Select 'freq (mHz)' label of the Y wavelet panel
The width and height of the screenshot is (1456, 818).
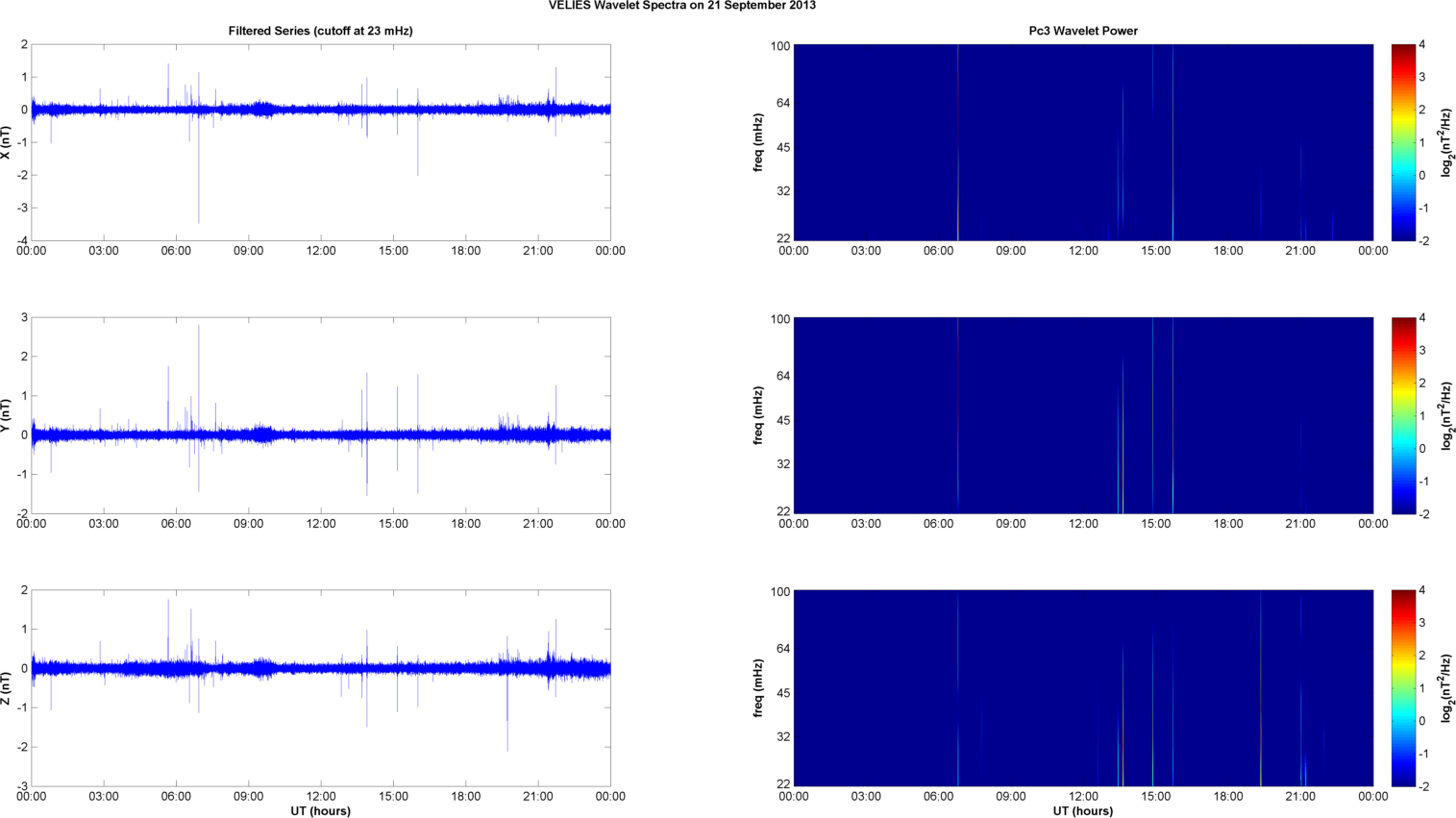coord(758,415)
